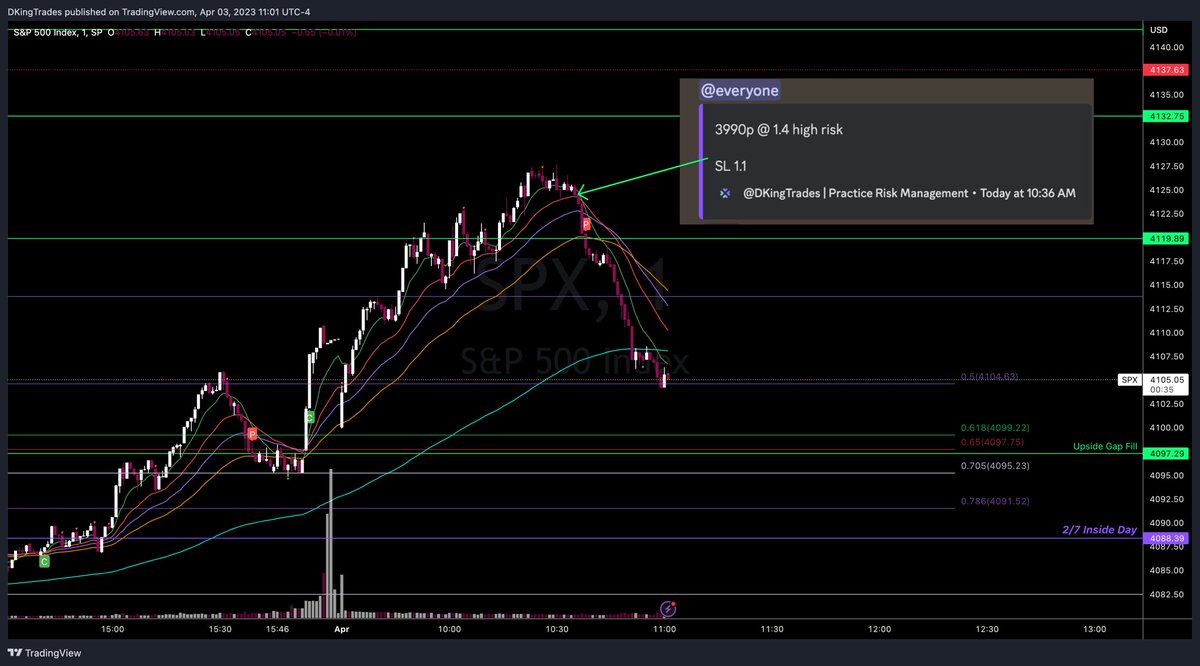Click the green entry marker below the Apr label

[x=310, y=416]
